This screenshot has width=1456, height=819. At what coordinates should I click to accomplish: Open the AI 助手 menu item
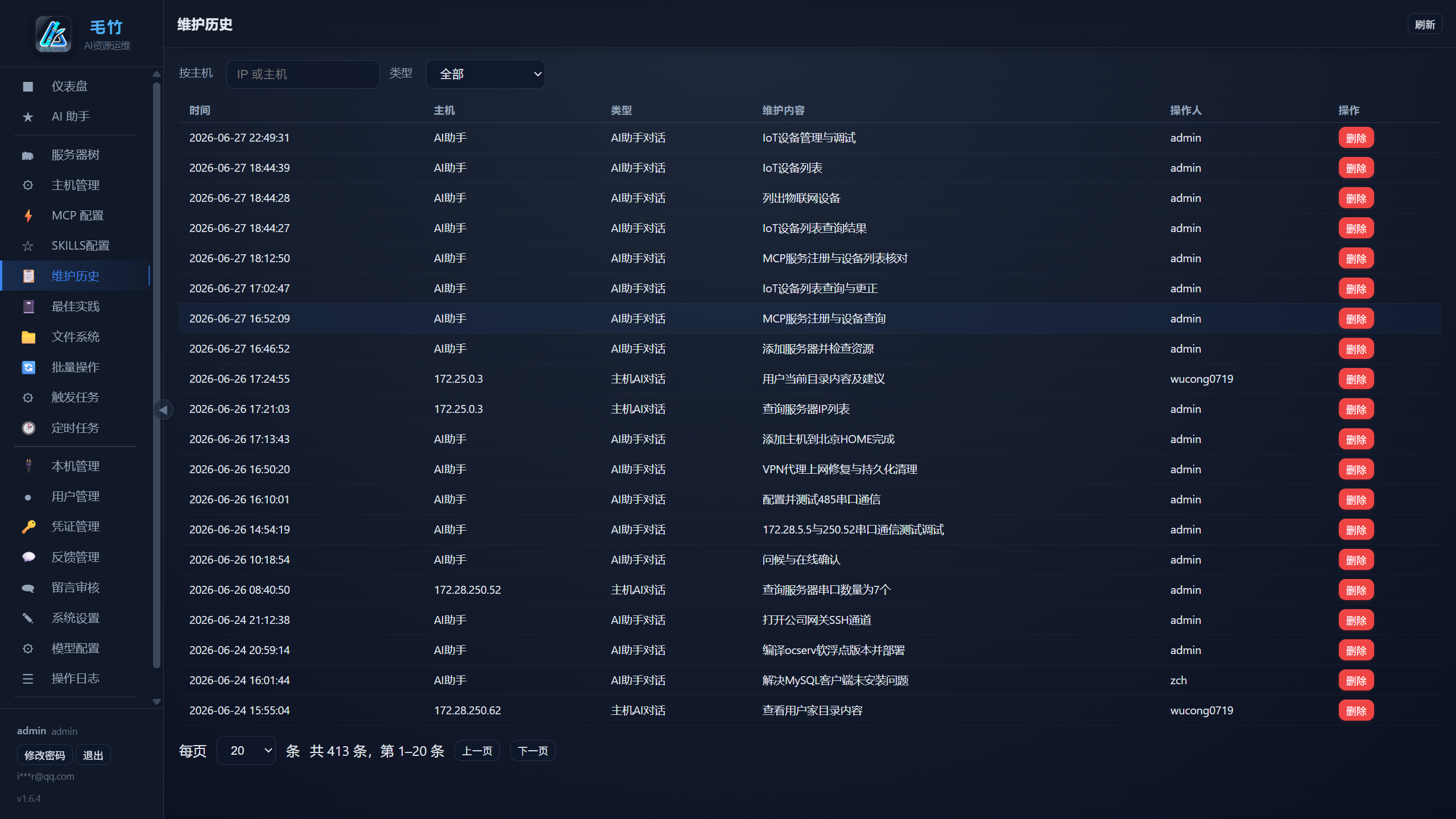[75, 117]
